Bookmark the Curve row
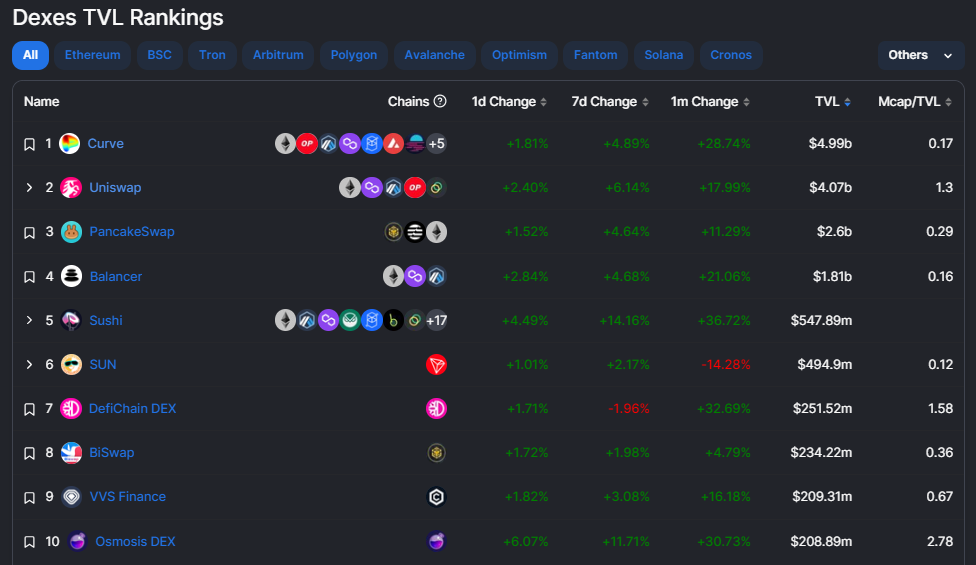Image resolution: width=976 pixels, height=565 pixels. click(29, 144)
